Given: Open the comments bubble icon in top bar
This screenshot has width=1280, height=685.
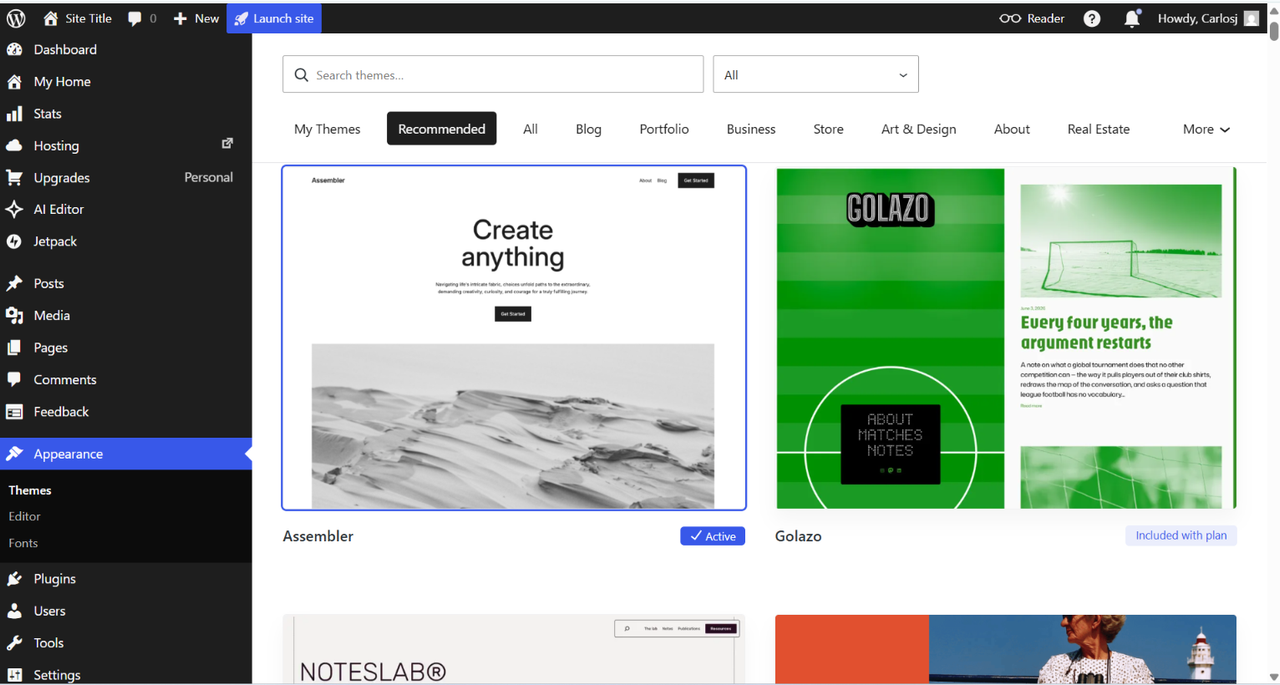Looking at the screenshot, I should (x=135, y=18).
